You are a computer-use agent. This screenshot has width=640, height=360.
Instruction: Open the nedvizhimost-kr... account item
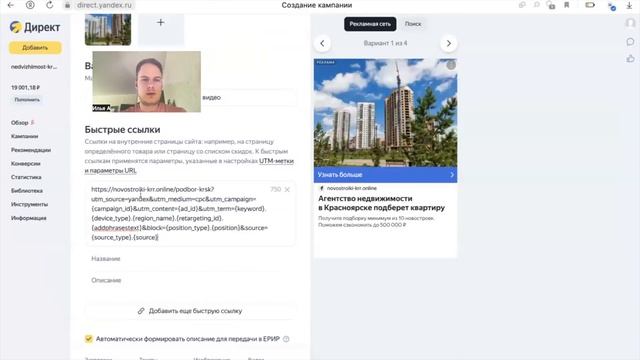[x=34, y=67]
